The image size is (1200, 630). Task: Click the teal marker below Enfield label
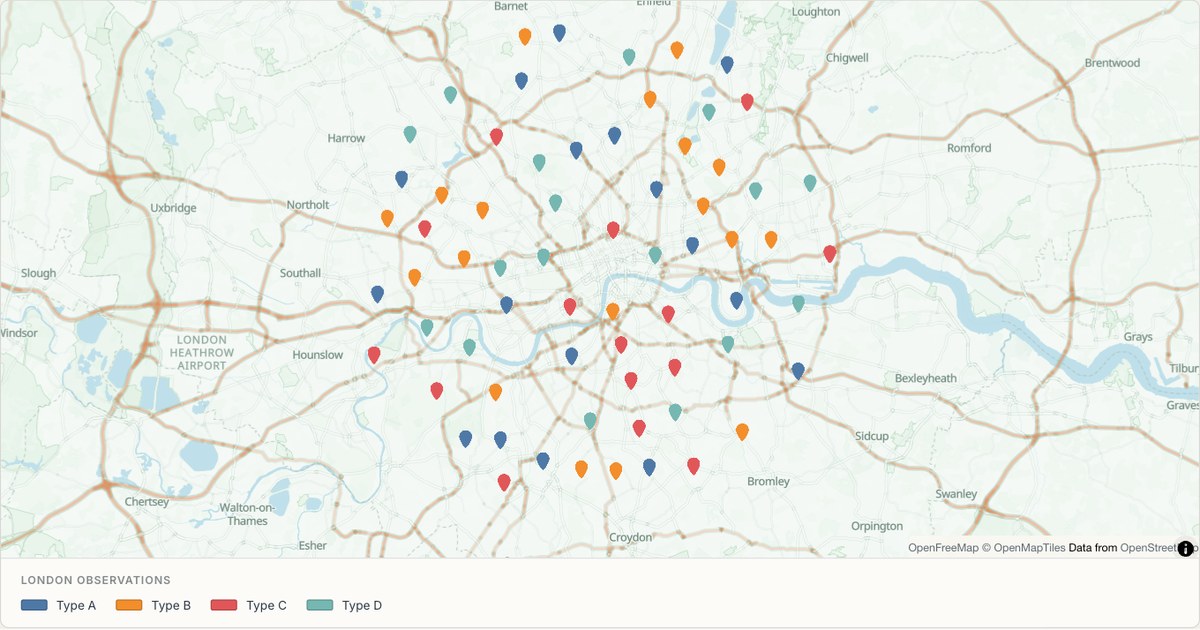(x=629, y=57)
